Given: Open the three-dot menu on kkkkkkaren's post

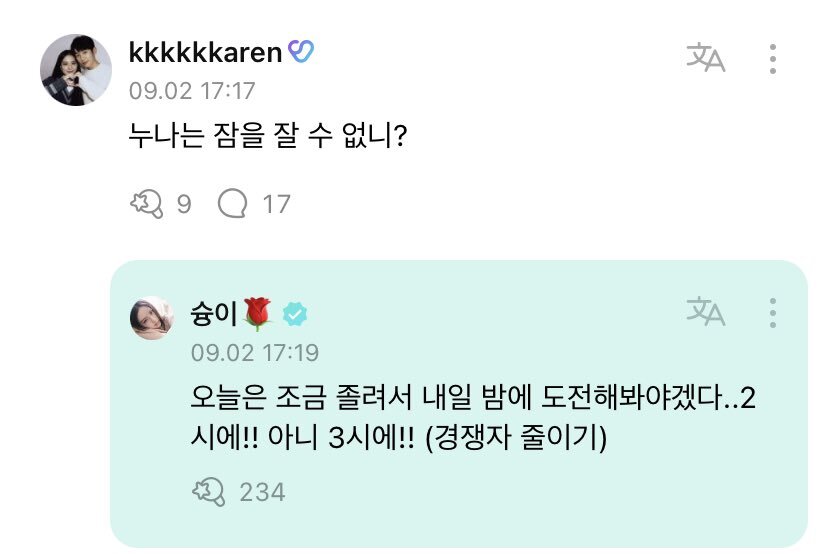Looking at the screenshot, I should (x=773, y=59).
